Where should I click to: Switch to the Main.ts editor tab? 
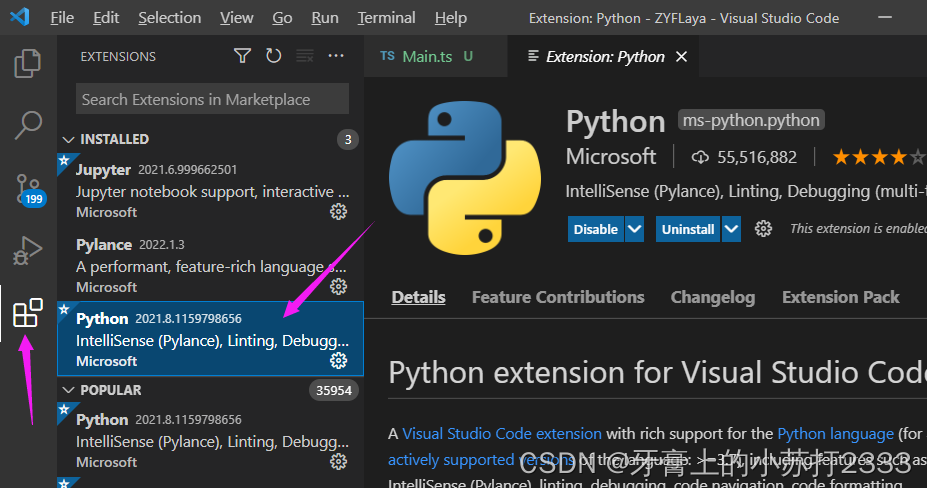point(436,56)
